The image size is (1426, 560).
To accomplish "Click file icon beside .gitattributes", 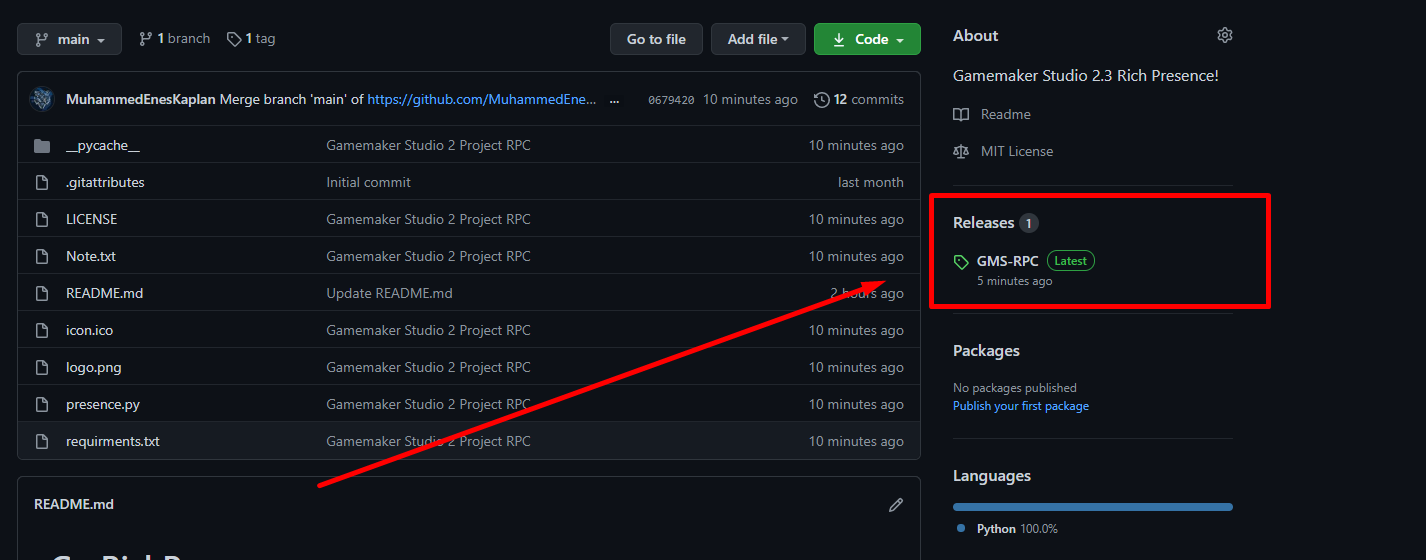I will click(x=42, y=183).
